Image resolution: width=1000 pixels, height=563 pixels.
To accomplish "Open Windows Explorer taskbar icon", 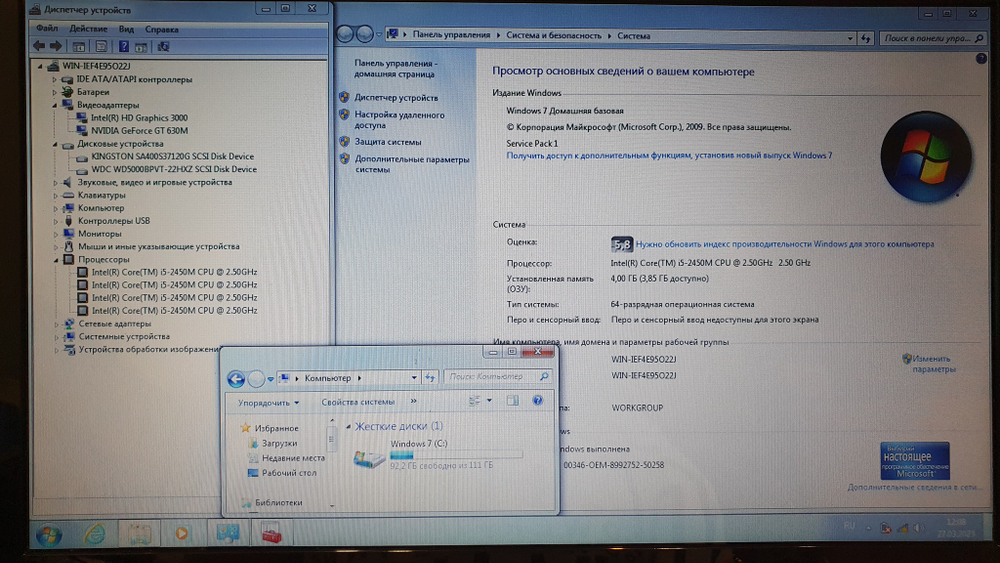I will (x=138, y=534).
